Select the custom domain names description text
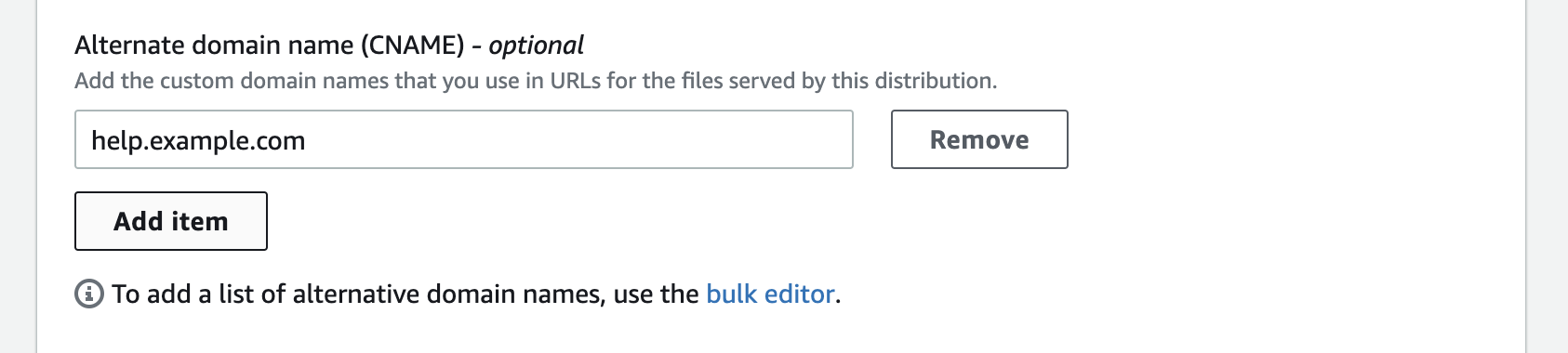The height and width of the screenshot is (353, 1568). click(536, 81)
